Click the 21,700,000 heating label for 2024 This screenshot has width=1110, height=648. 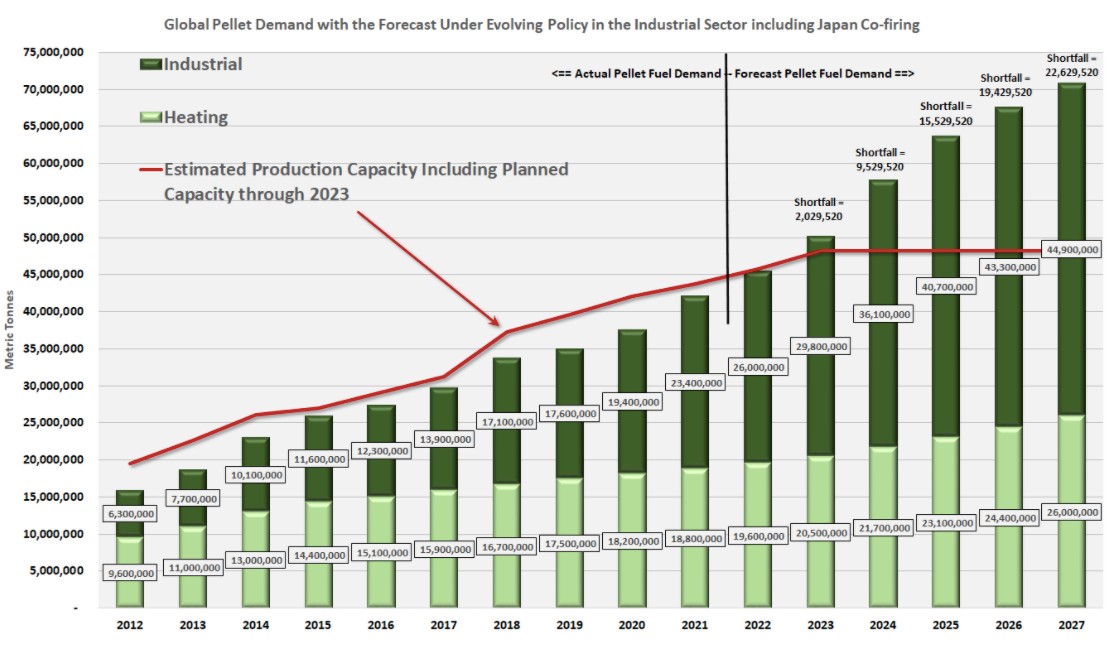tap(884, 528)
